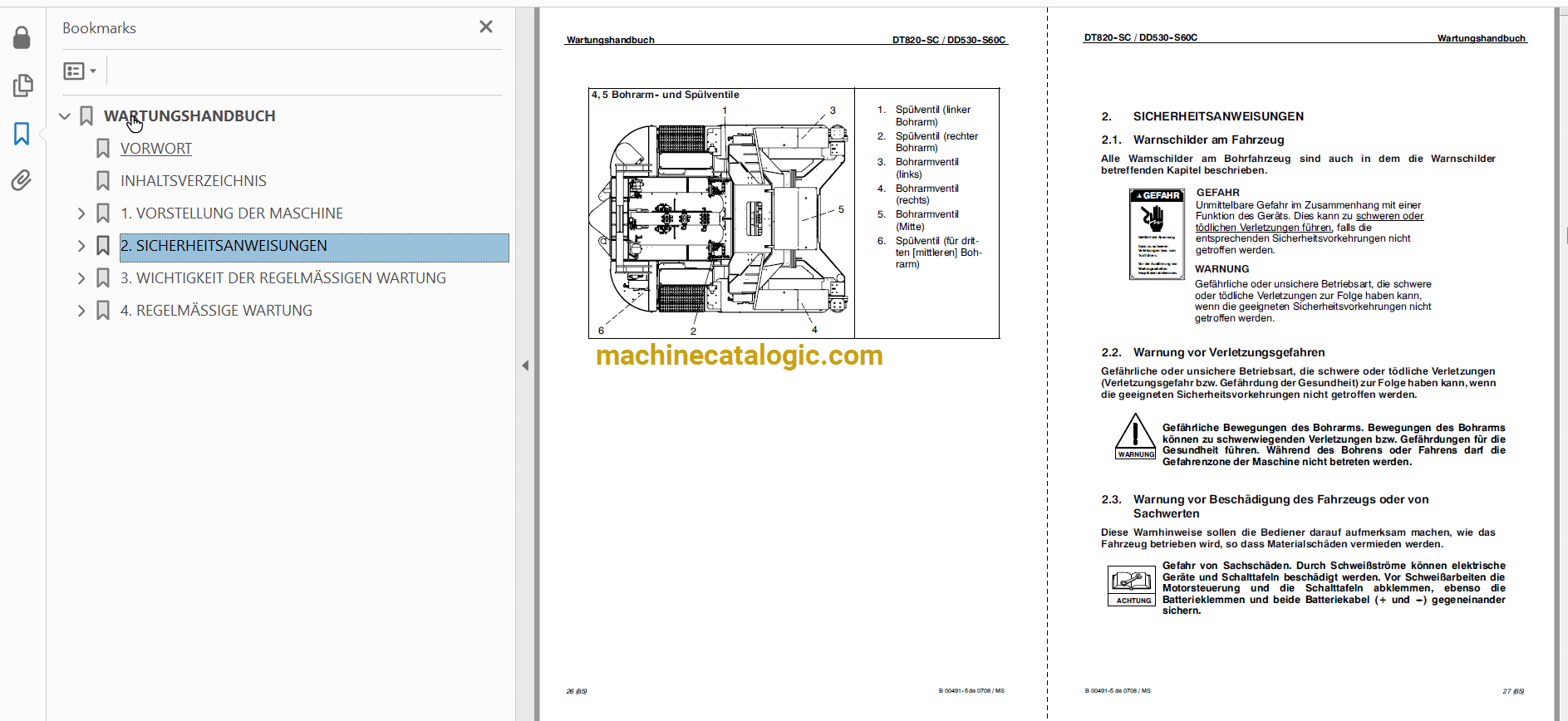Click legend item 6 'Spülventil (für dritten...'
Image resolution: width=1568 pixels, height=721 pixels.
pyautogui.click(x=938, y=253)
